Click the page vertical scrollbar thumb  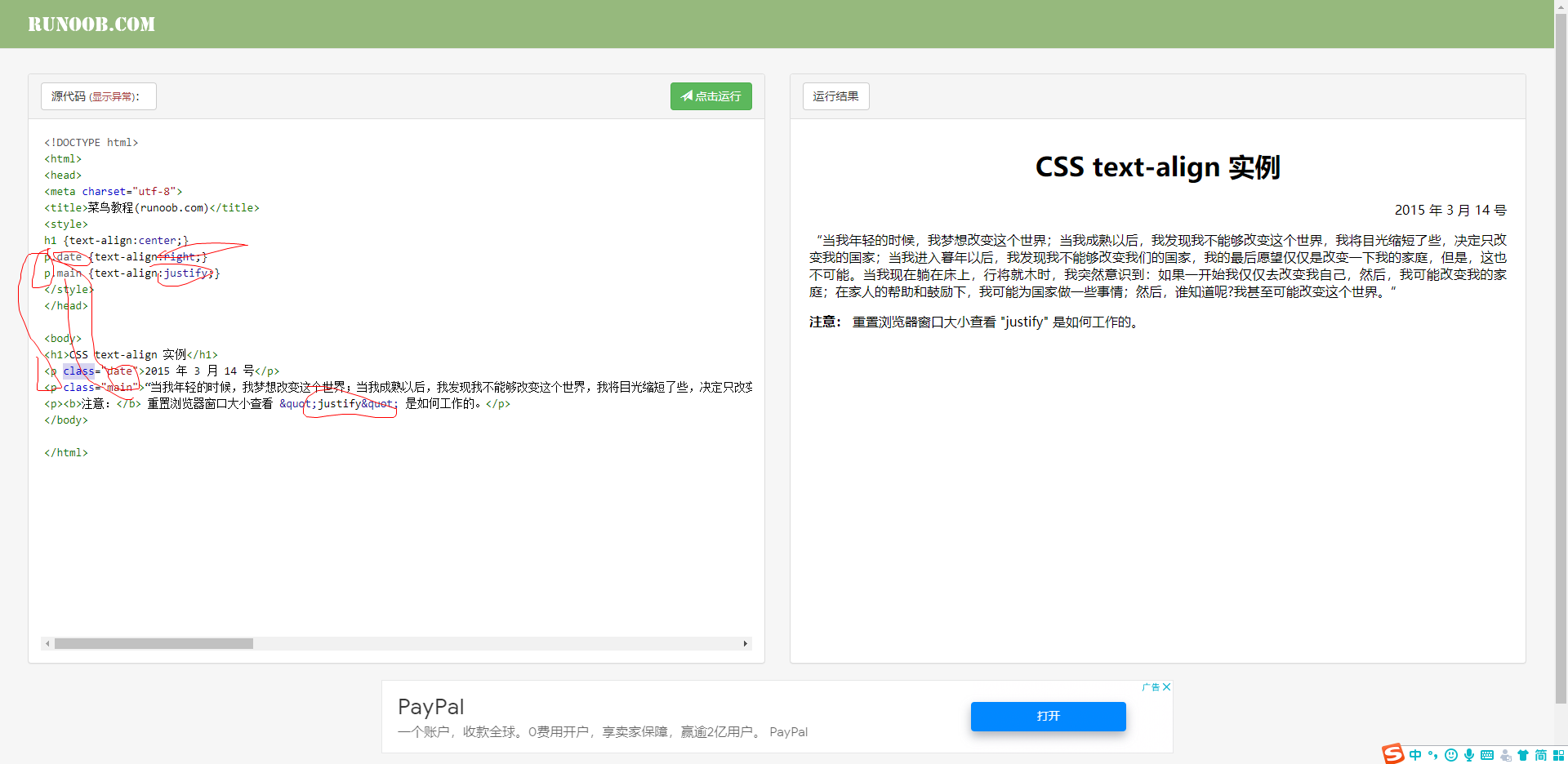tap(1561, 359)
